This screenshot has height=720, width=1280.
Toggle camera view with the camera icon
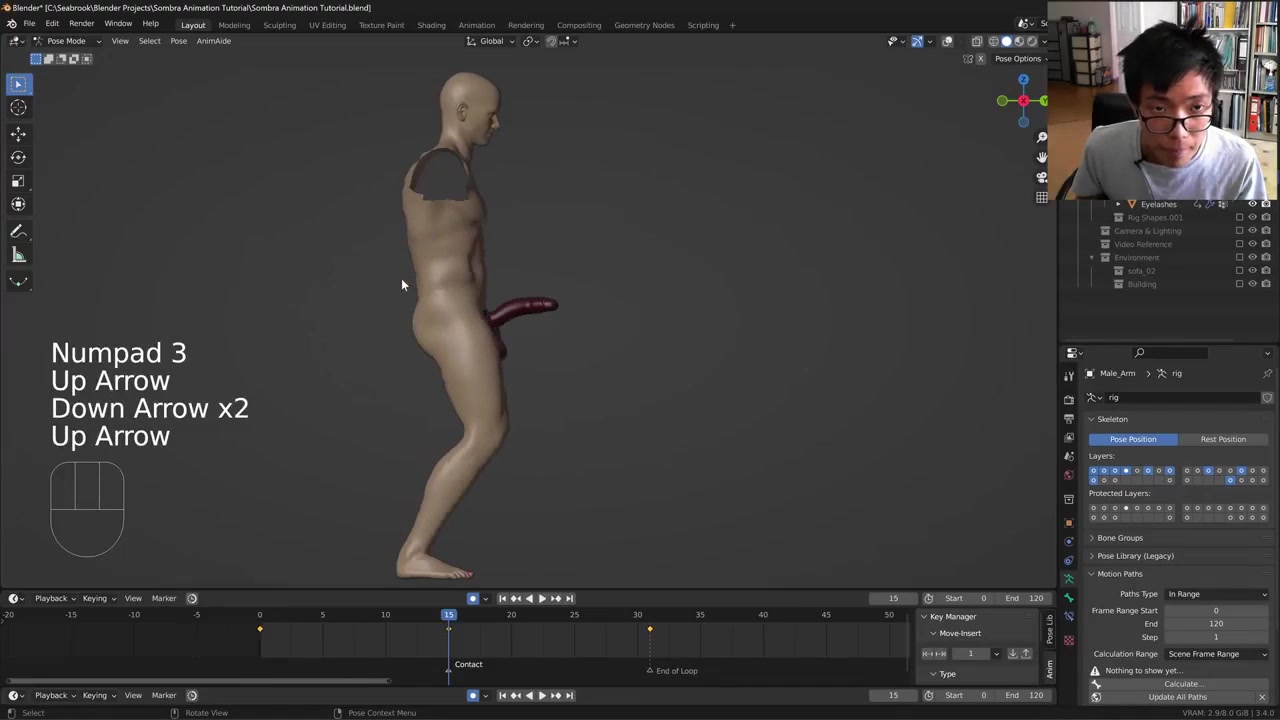[x=1041, y=177]
